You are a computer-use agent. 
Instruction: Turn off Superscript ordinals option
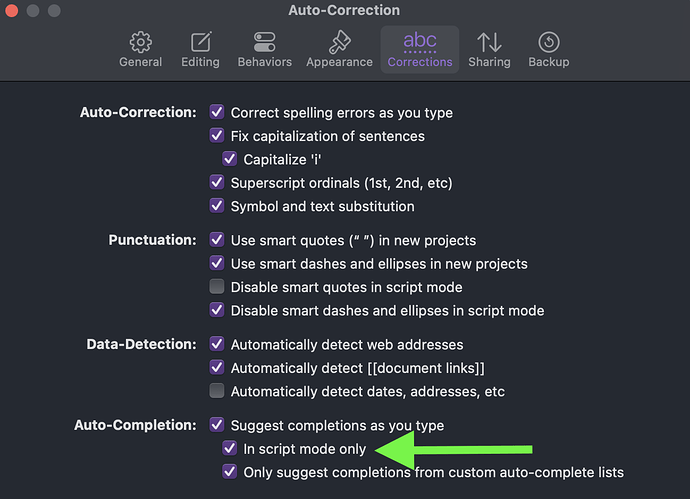tap(217, 182)
